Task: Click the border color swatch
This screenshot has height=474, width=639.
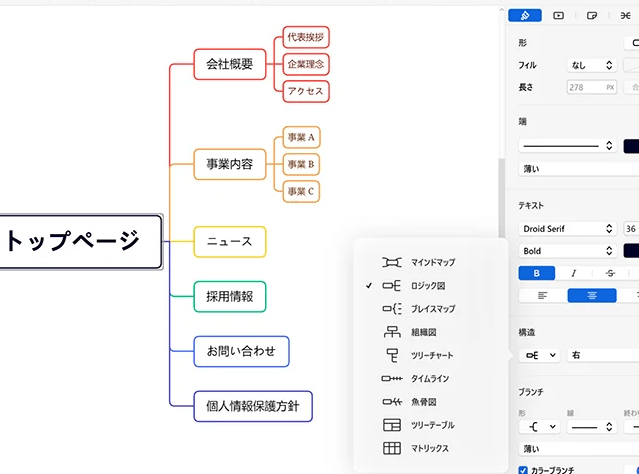Action: click(631, 146)
